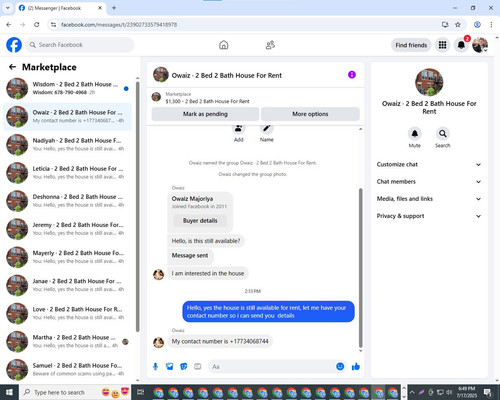The height and width of the screenshot is (400, 500).
Task: Open Buyer details for Owaiz Majoriya
Action: click(x=200, y=221)
